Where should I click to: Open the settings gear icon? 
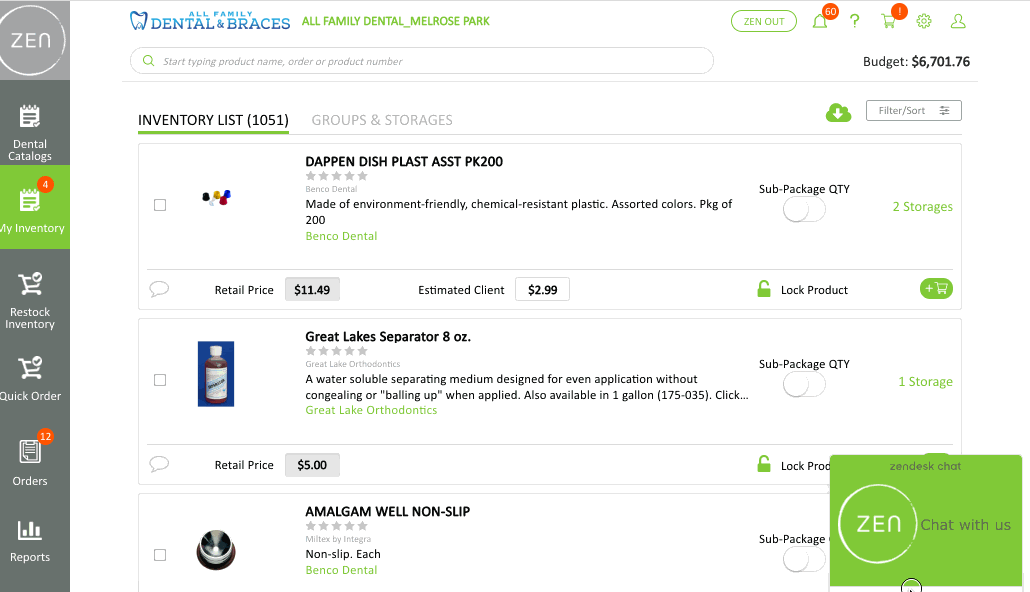[924, 22]
